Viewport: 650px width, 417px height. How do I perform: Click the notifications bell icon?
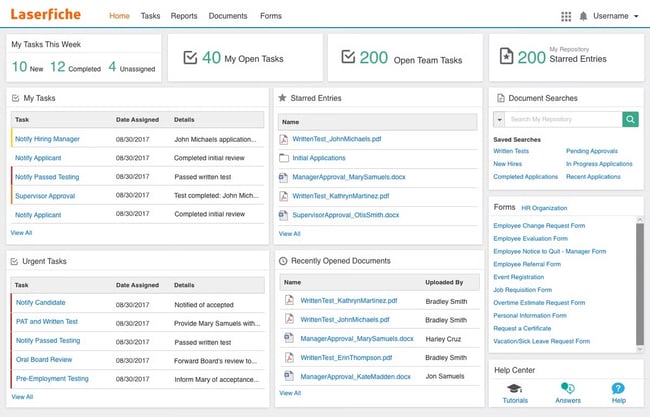[583, 16]
